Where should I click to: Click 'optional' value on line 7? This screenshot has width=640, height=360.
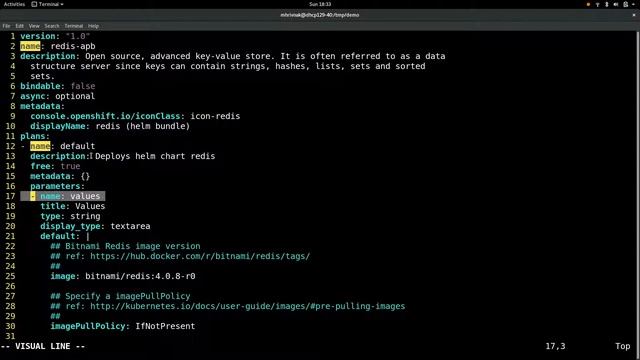coord(75,96)
